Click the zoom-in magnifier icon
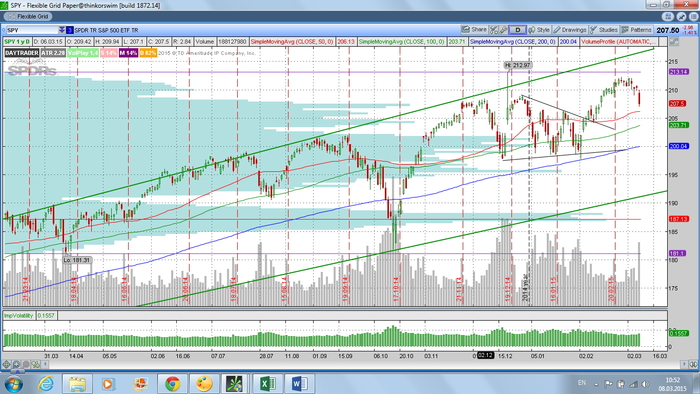The width and height of the screenshot is (700, 394). tap(16, 365)
